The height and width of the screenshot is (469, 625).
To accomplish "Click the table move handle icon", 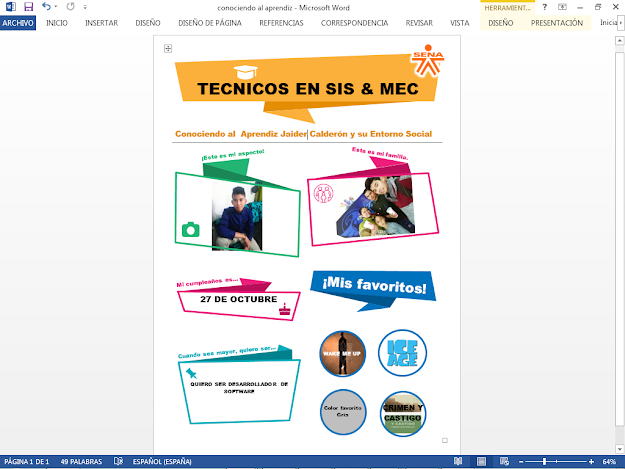I will [168, 49].
